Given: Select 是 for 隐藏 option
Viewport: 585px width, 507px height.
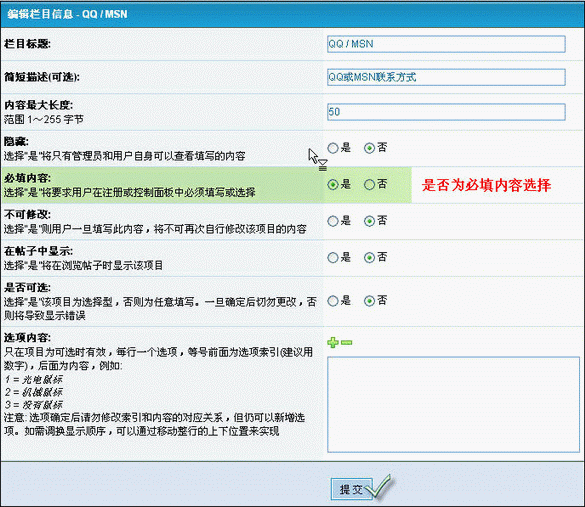Looking at the screenshot, I should point(332,148).
